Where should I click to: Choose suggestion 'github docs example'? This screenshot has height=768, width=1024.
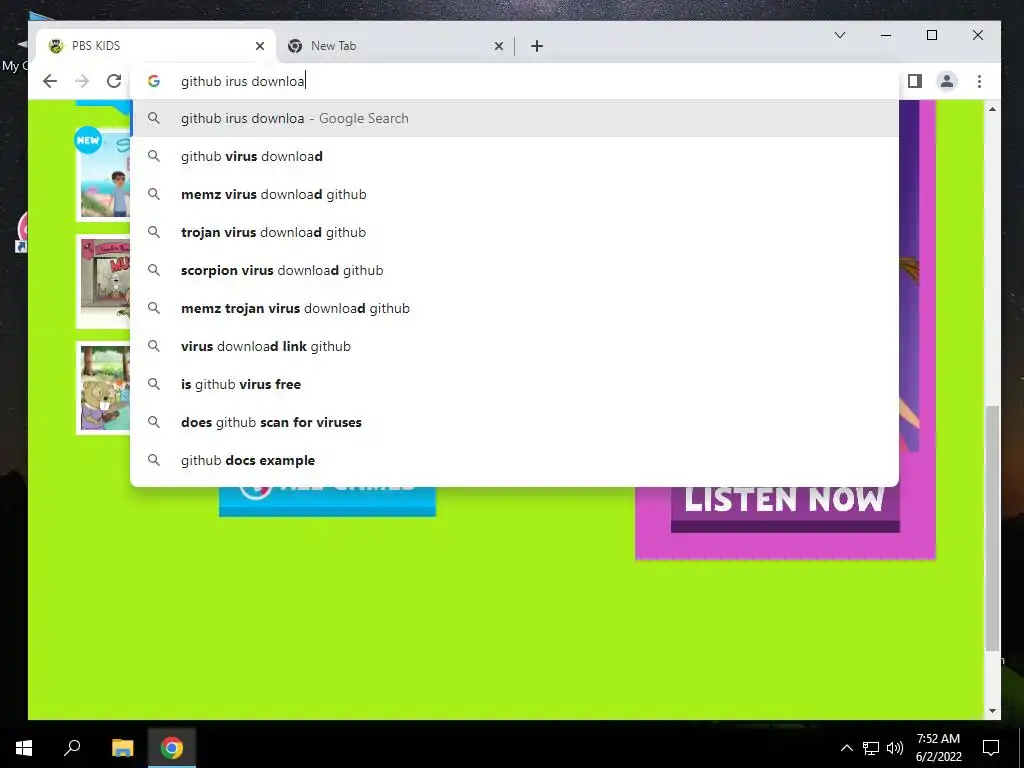pyautogui.click(x=515, y=460)
